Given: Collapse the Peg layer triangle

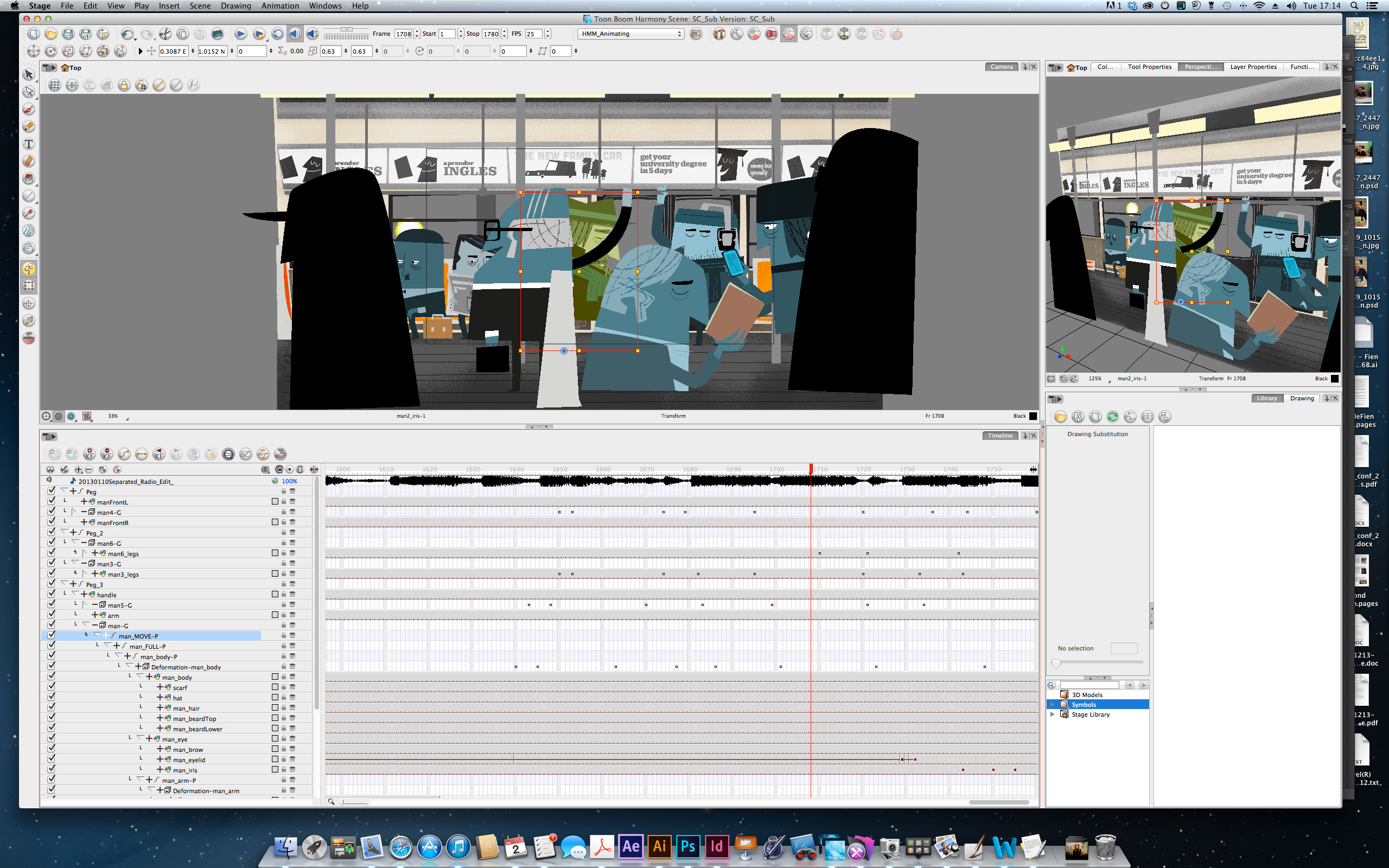Looking at the screenshot, I should click(64, 491).
